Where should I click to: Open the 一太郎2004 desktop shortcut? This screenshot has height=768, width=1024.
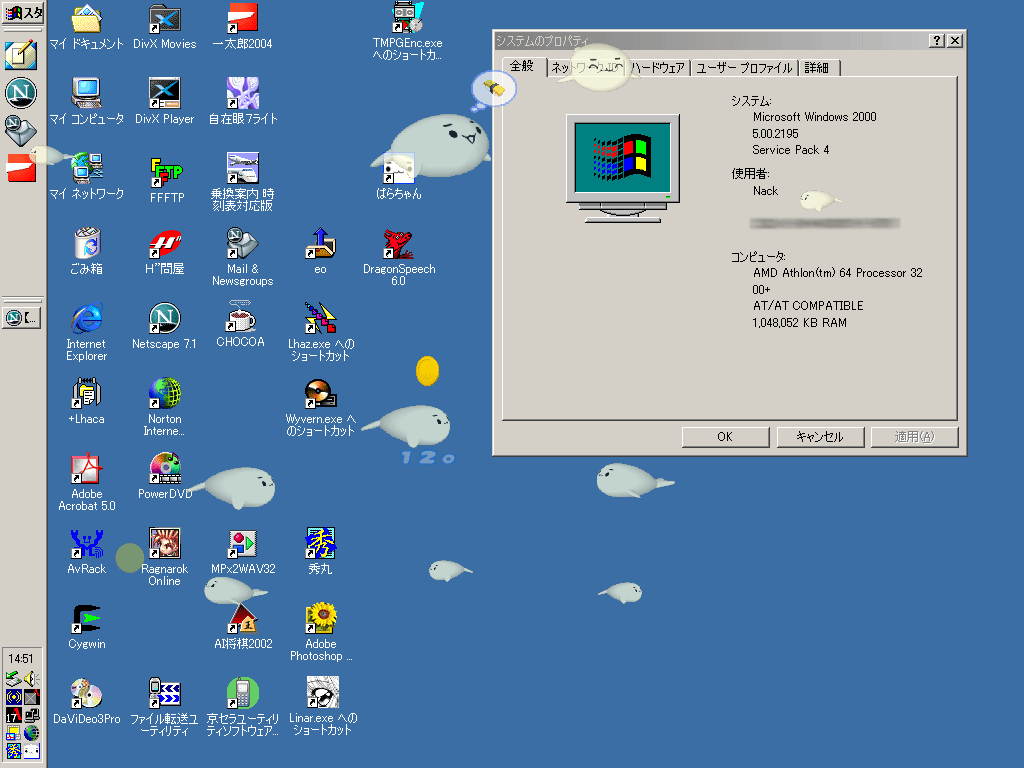click(x=242, y=26)
